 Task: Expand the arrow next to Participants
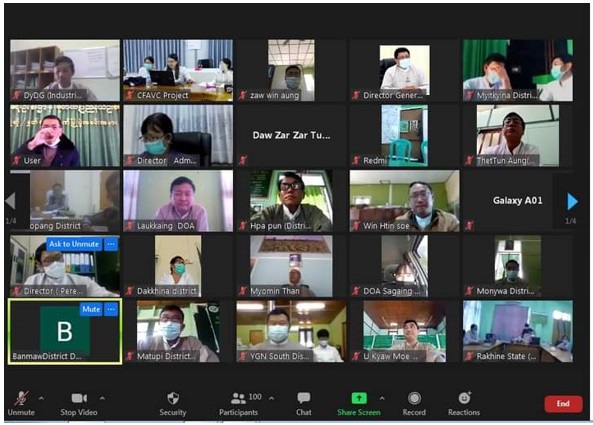(272, 399)
